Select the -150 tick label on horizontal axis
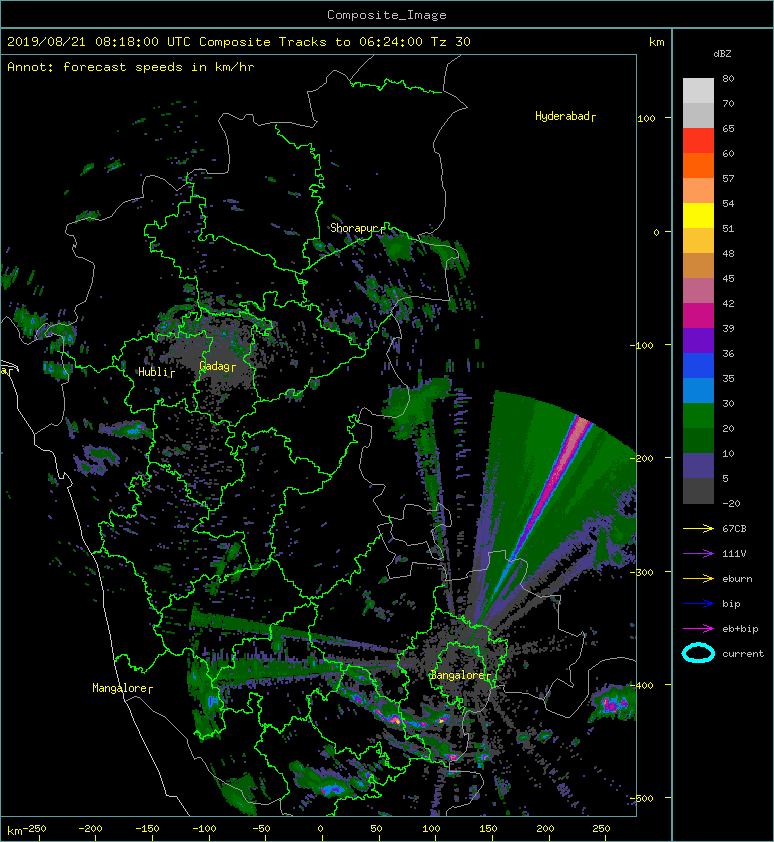The image size is (774, 842). pos(147,829)
